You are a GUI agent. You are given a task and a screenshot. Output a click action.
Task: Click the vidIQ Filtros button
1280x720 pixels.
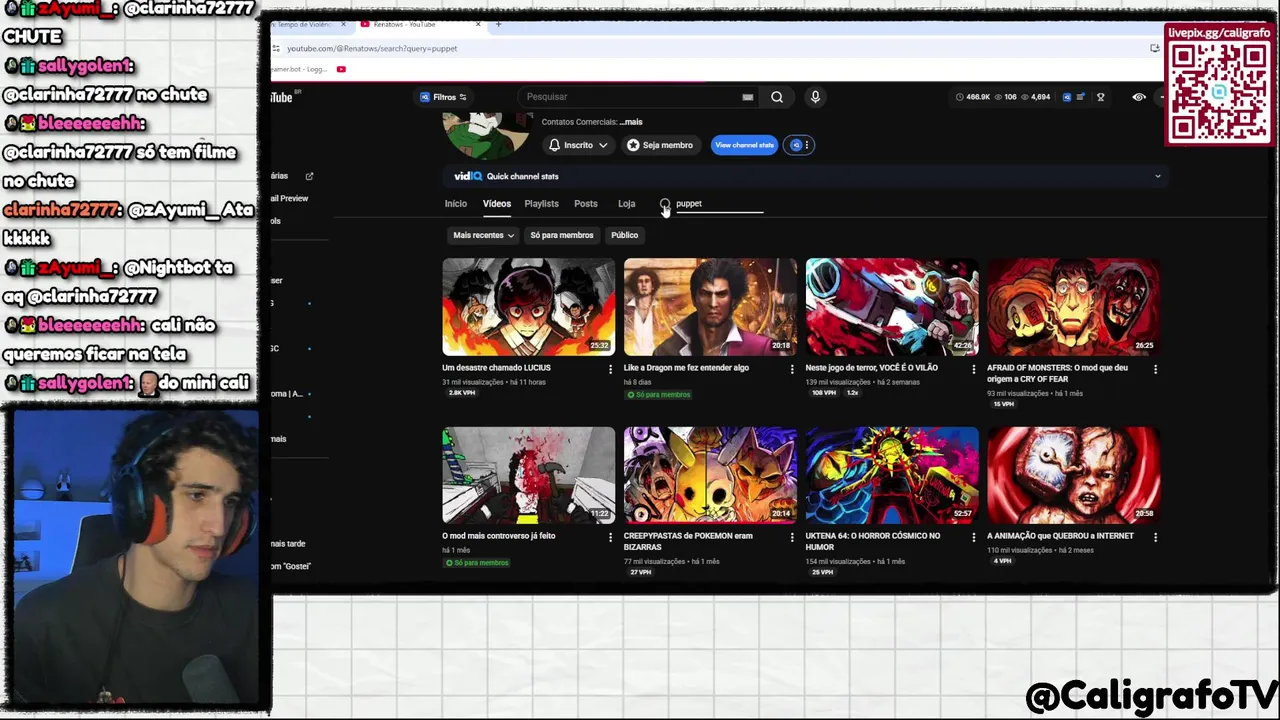(x=444, y=97)
